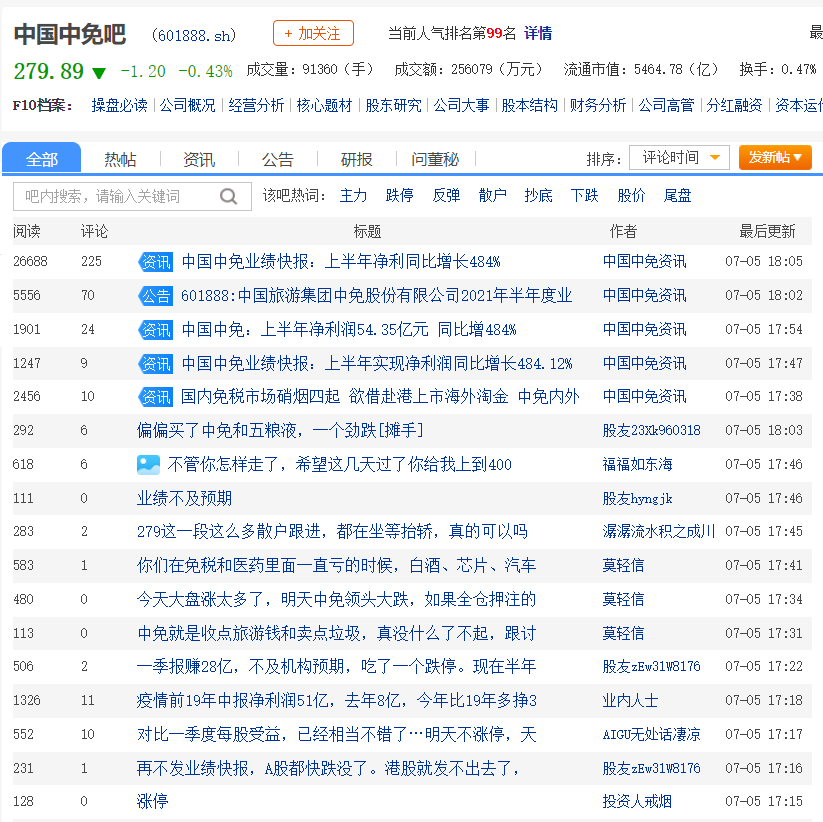Open the 评论时间 sort dropdown

click(x=679, y=157)
